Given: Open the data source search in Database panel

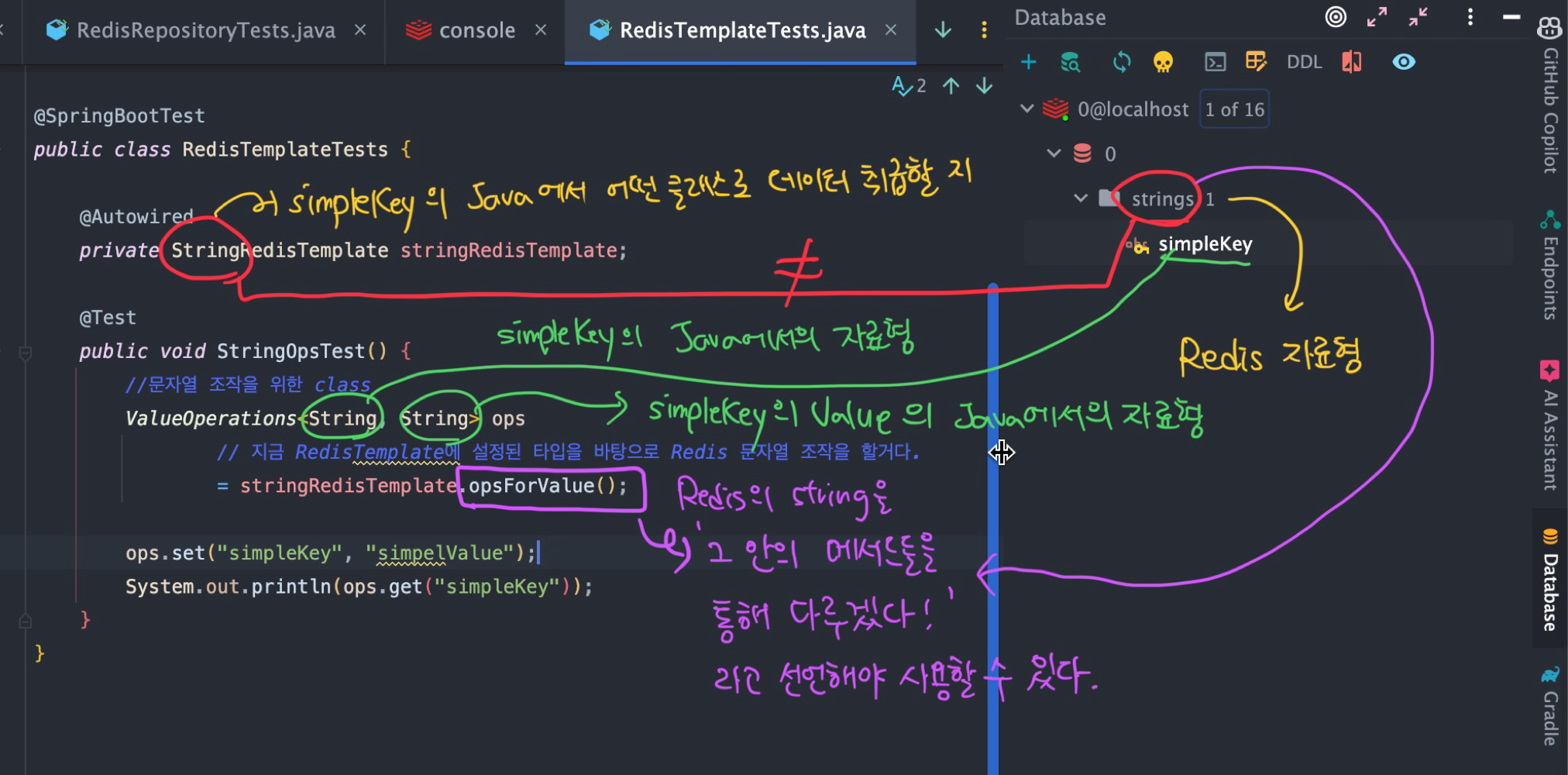Looking at the screenshot, I should [x=1070, y=62].
